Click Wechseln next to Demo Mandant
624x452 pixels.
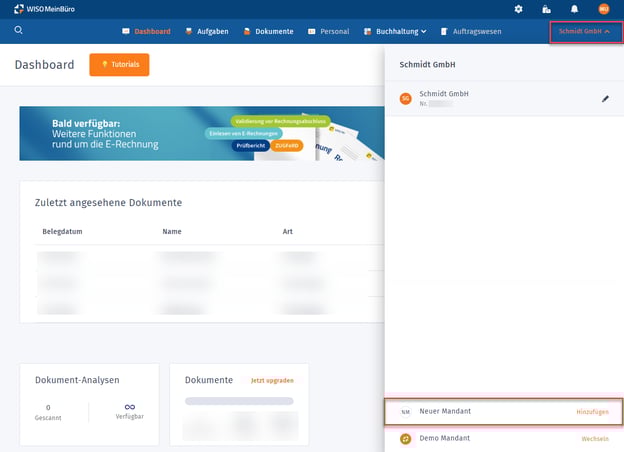pyautogui.click(x=595, y=438)
